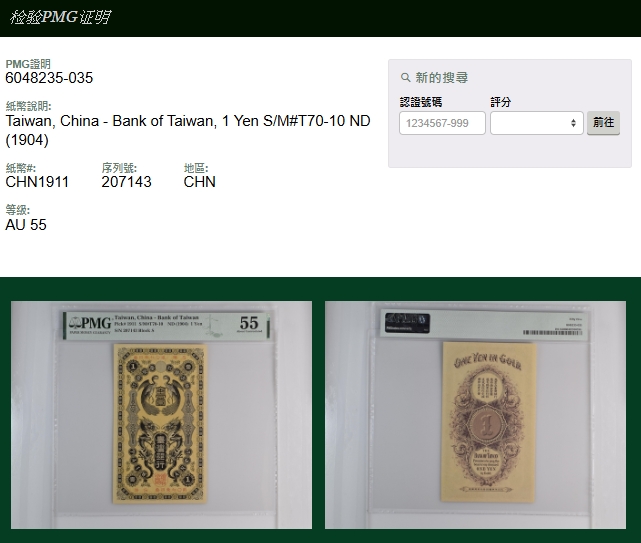Click the black hologram sticker on back holder
Image resolution: width=641 pixels, height=543 pixels.
click(x=407, y=323)
